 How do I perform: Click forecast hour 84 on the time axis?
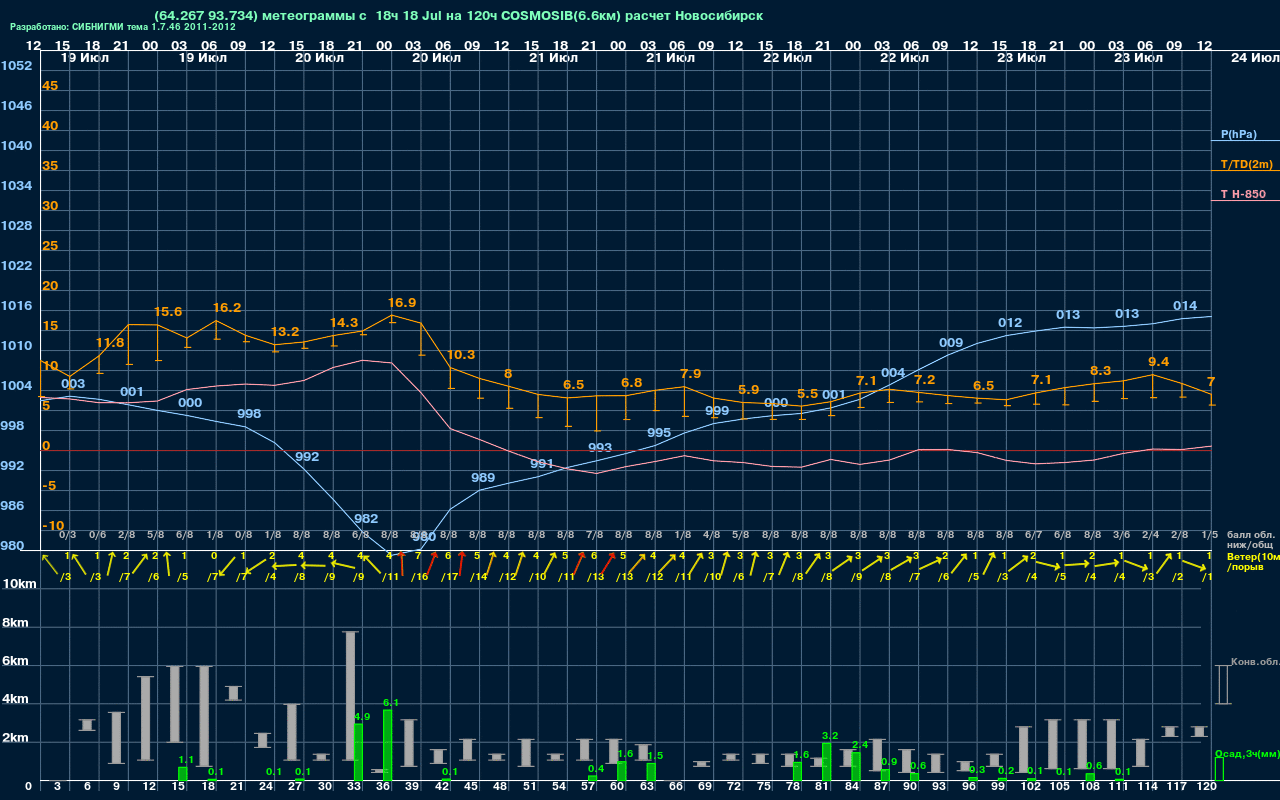[851, 787]
